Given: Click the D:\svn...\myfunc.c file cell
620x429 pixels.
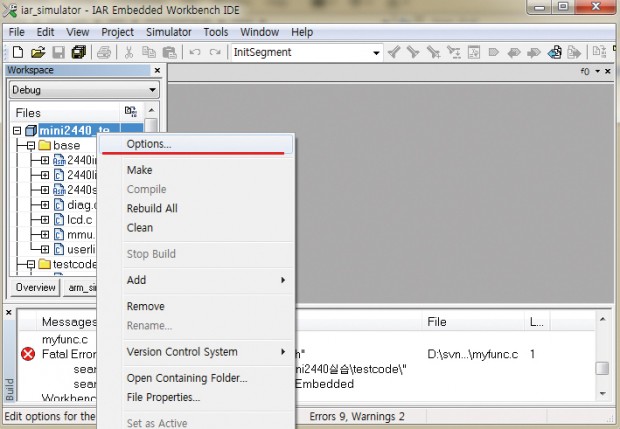Looking at the screenshot, I should tap(473, 354).
